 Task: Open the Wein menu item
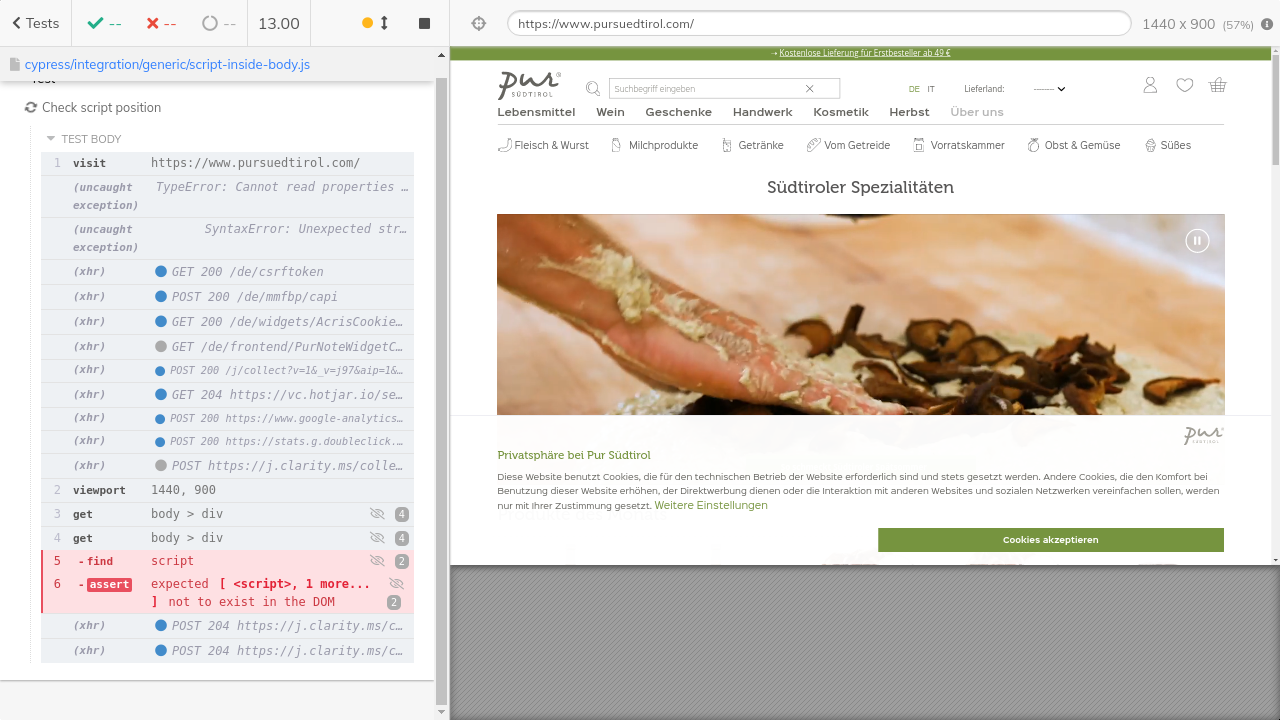tap(610, 112)
